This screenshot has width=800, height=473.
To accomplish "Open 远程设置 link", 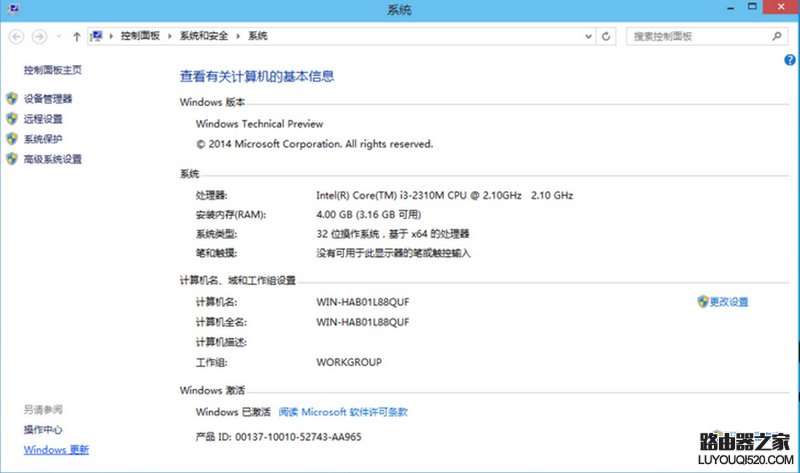I will point(43,119).
